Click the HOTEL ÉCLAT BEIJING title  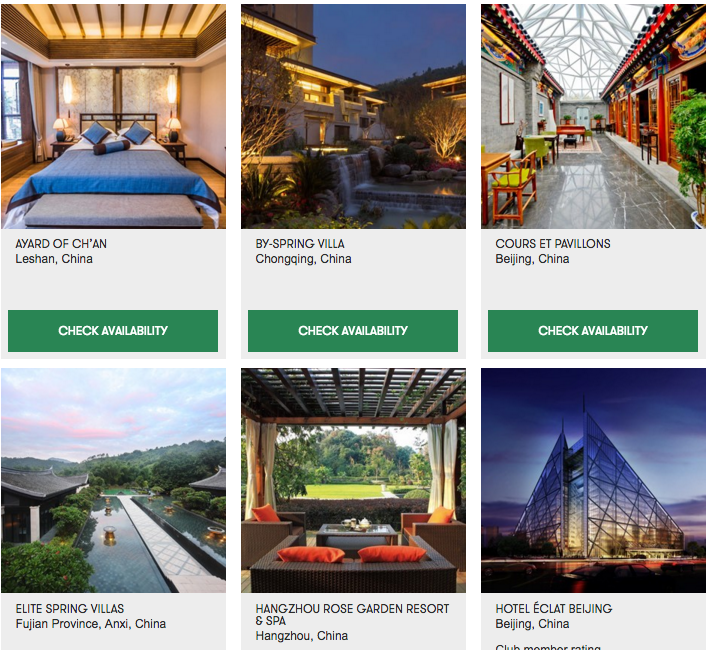pos(554,608)
